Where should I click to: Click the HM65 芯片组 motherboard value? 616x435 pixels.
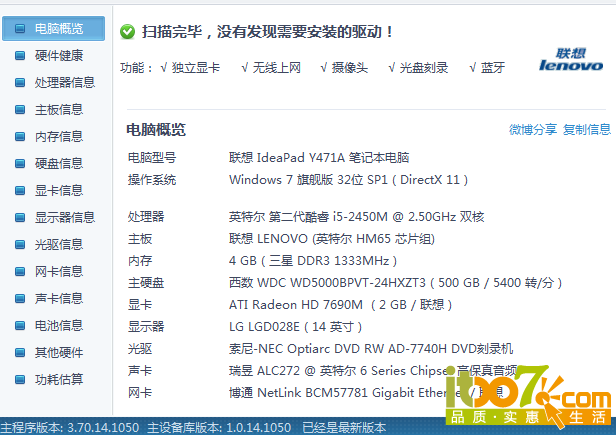tap(332, 239)
